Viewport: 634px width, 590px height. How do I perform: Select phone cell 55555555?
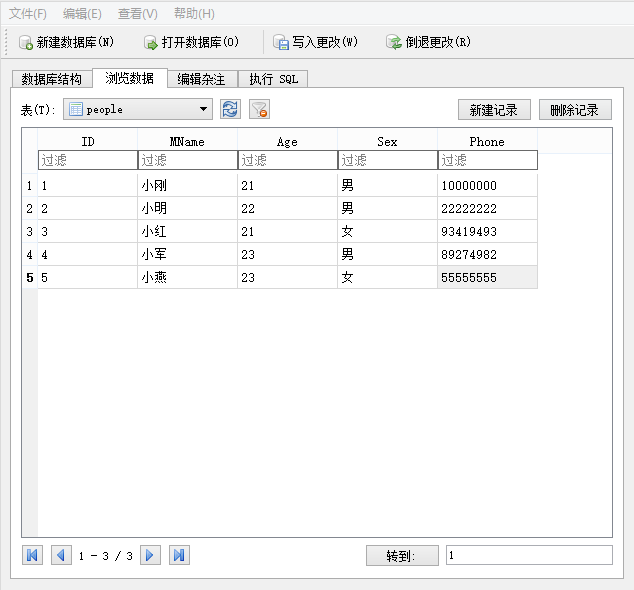click(x=488, y=277)
